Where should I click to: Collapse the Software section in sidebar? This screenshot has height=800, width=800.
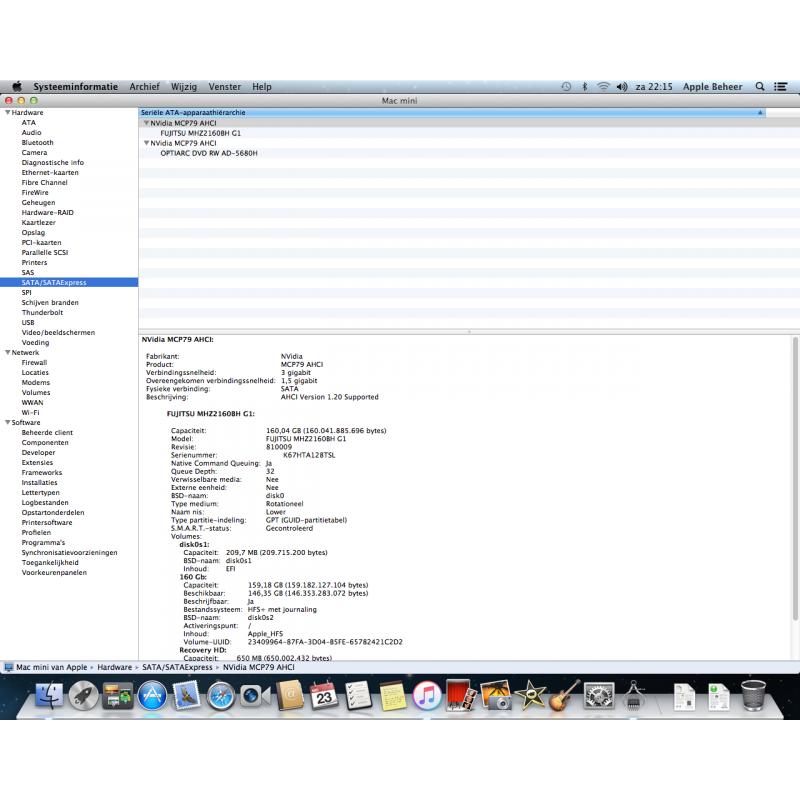pos(8,422)
